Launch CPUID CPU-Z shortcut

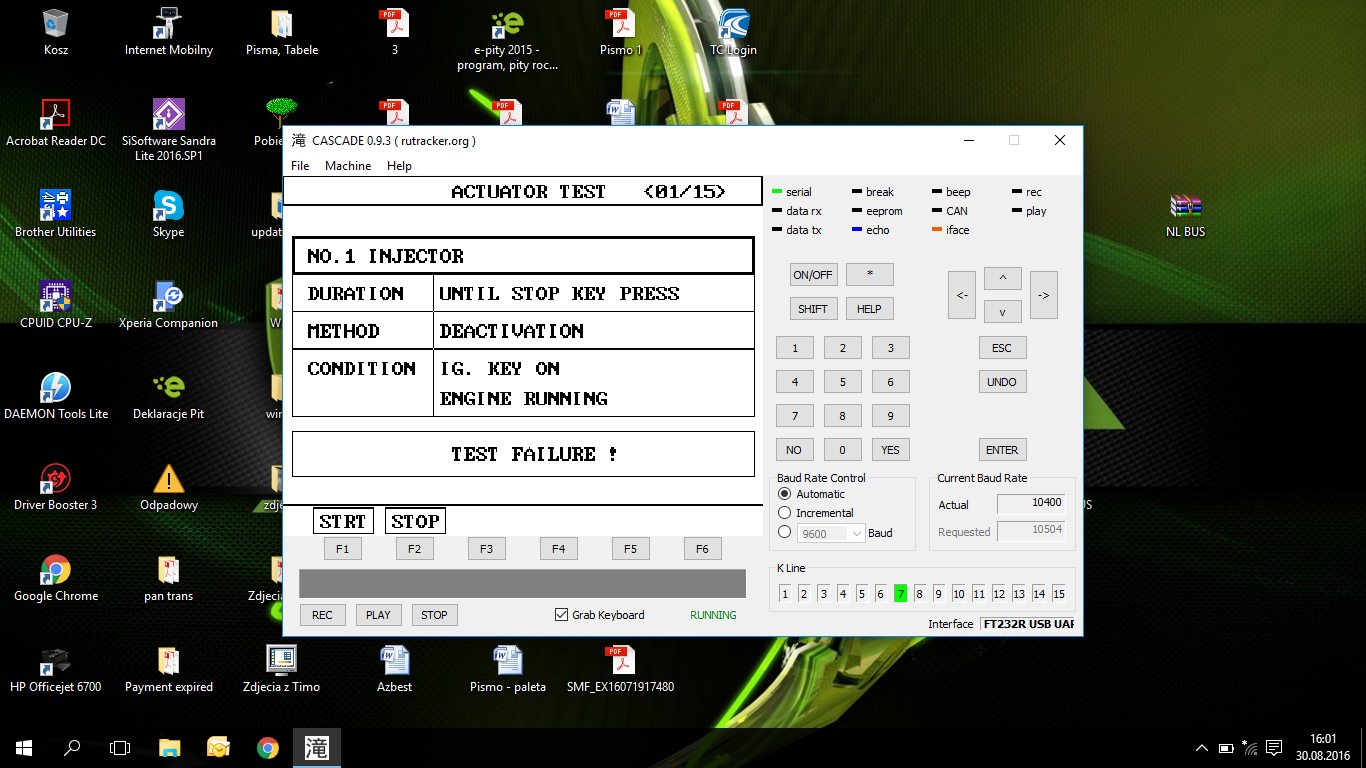[x=56, y=305]
